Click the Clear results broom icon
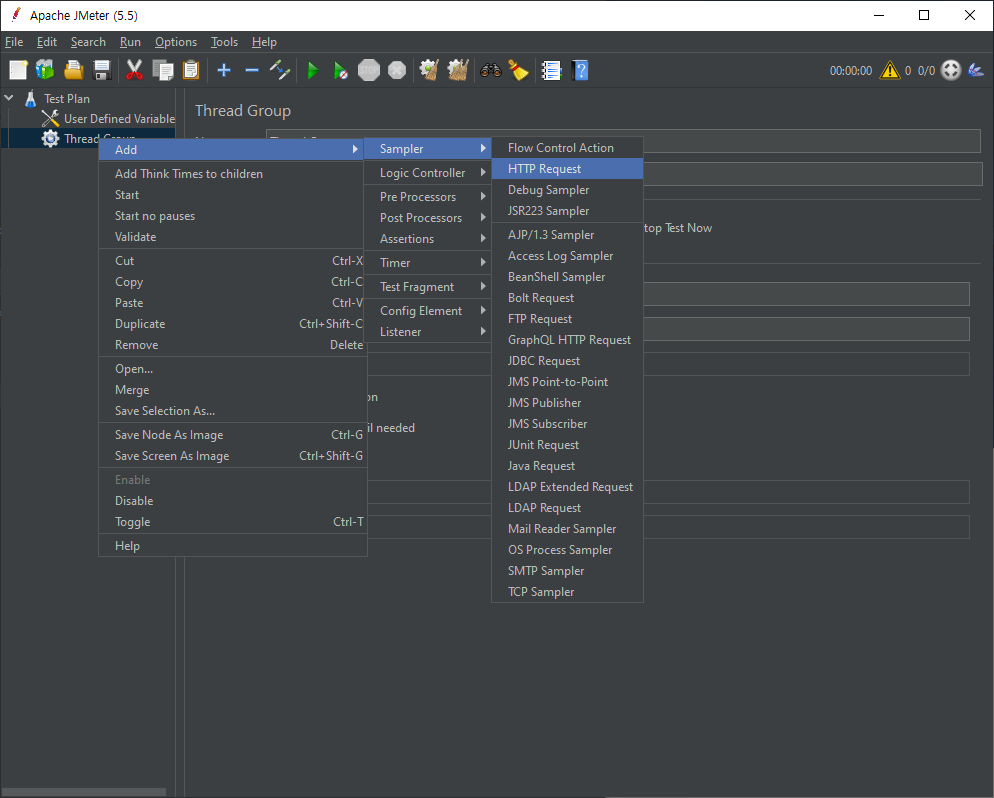 click(x=429, y=70)
